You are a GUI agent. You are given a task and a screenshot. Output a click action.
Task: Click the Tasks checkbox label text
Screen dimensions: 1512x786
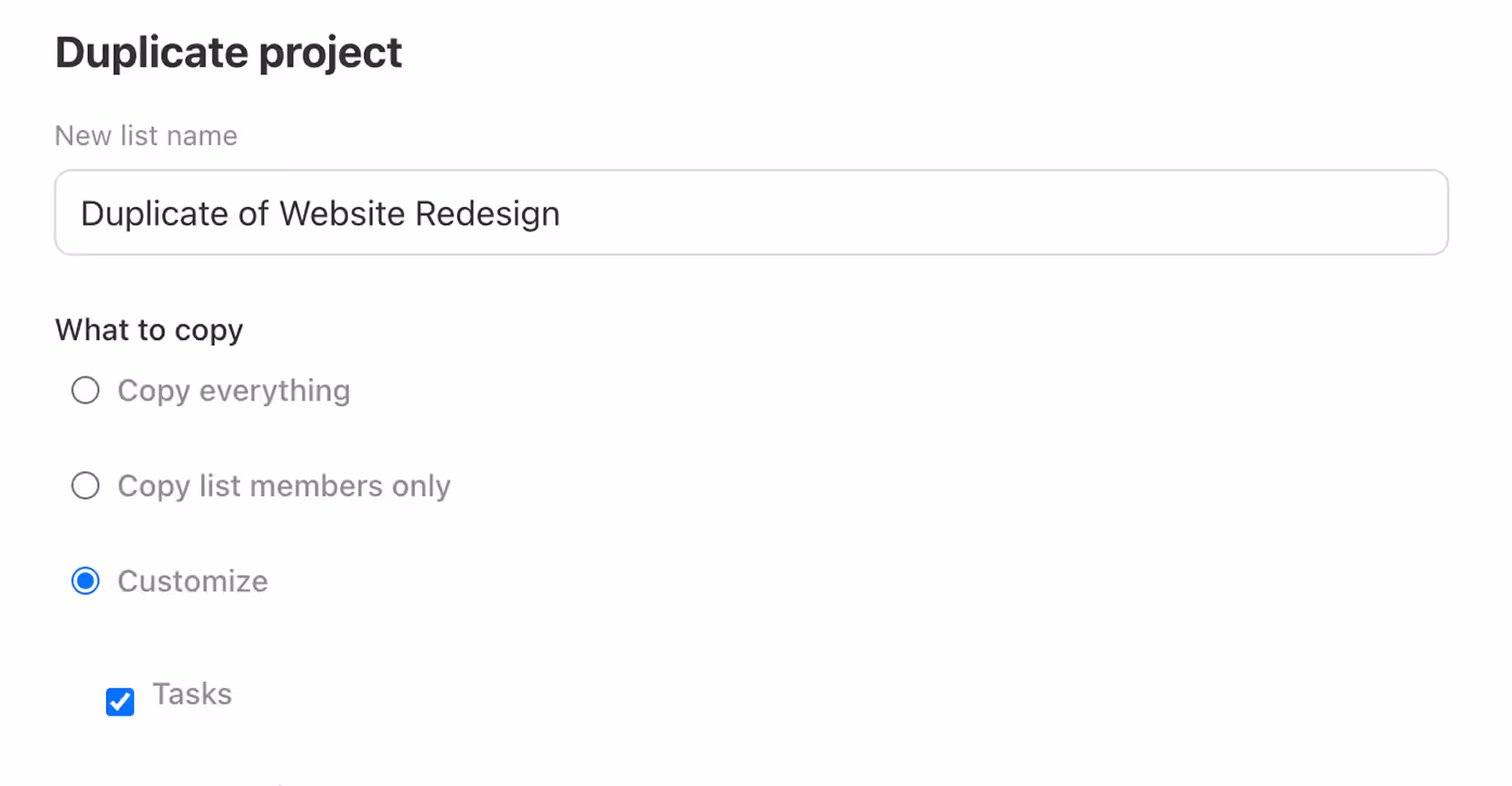tap(192, 694)
